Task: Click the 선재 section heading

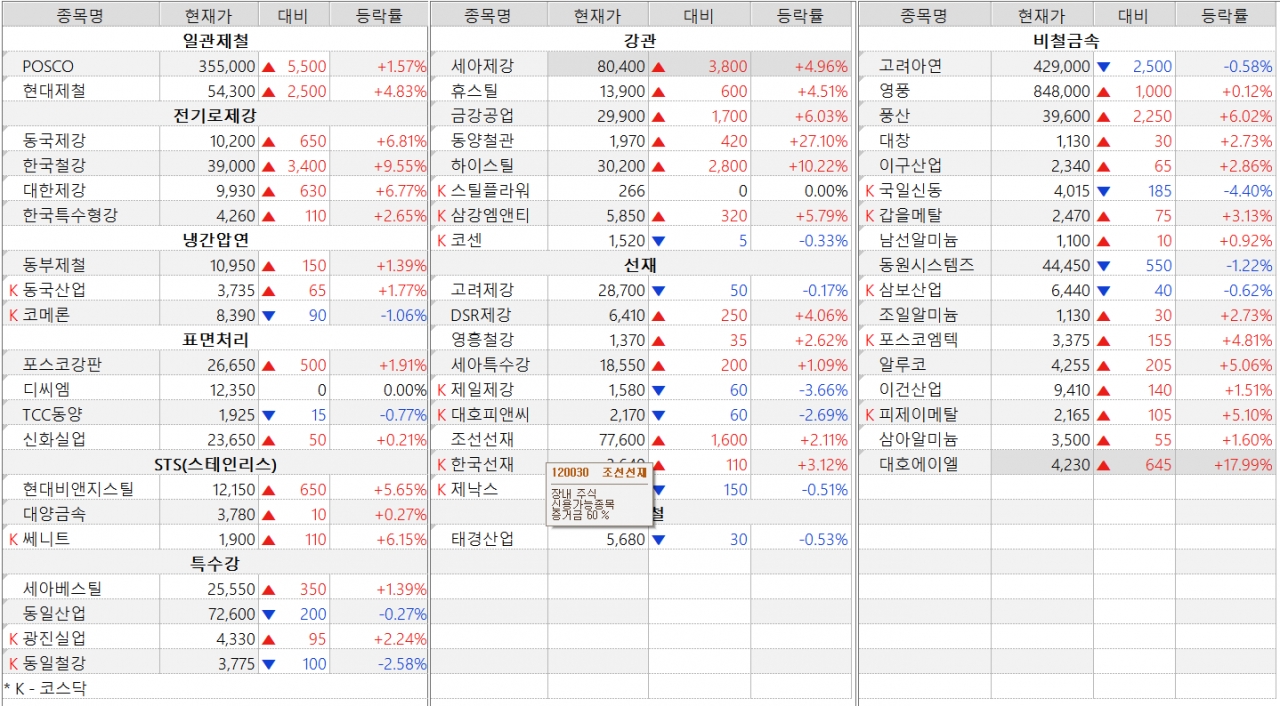Action: (x=640, y=266)
